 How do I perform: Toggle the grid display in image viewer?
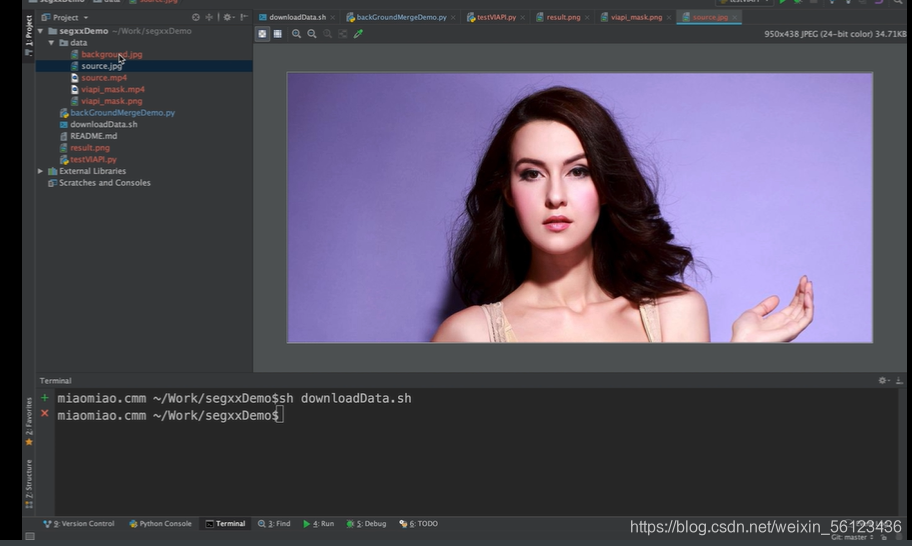coord(278,34)
